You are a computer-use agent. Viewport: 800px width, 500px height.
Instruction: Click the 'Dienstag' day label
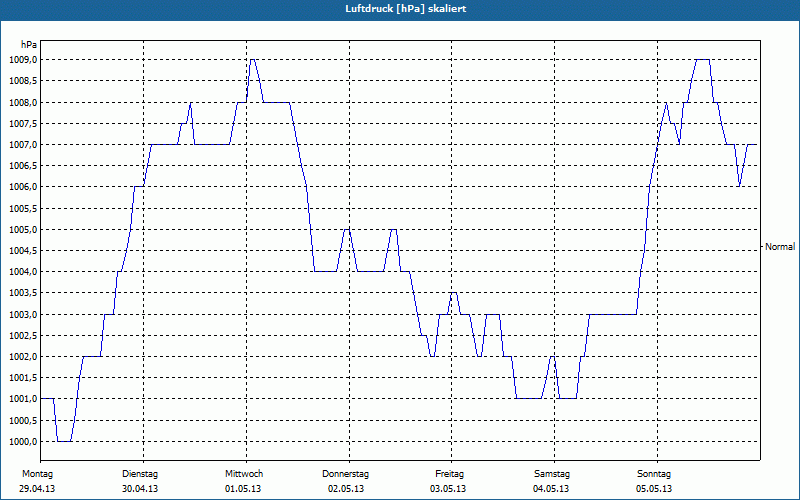140,474
